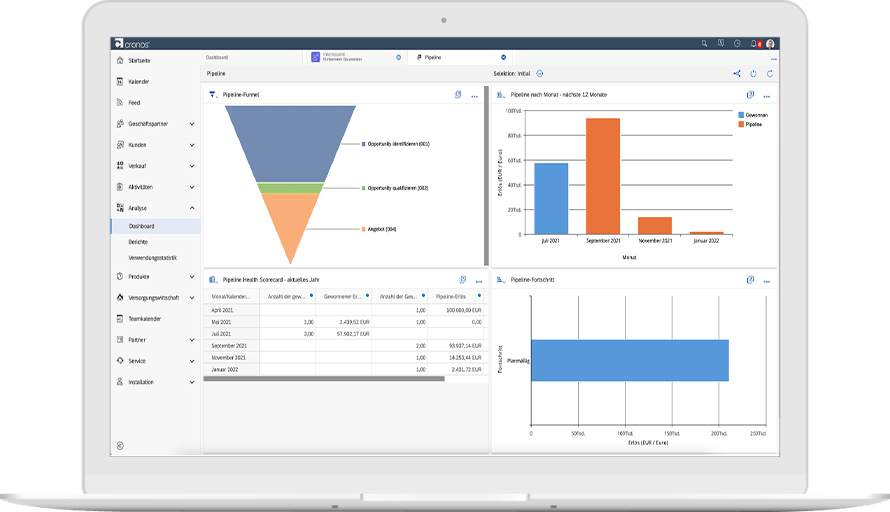Click the share icon in dashboard toolbar
The width and height of the screenshot is (890, 512).
(737, 73)
